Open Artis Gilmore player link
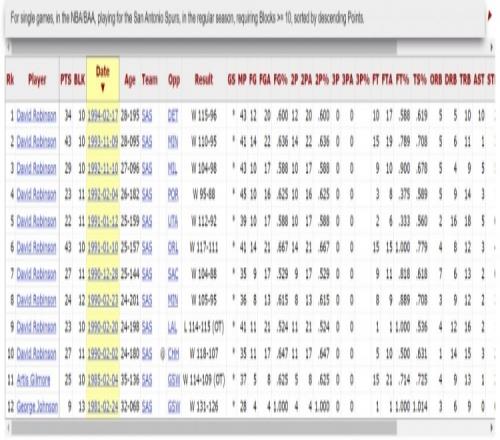Image resolution: width=500 pixels, height=440 pixels. [x=33, y=380]
